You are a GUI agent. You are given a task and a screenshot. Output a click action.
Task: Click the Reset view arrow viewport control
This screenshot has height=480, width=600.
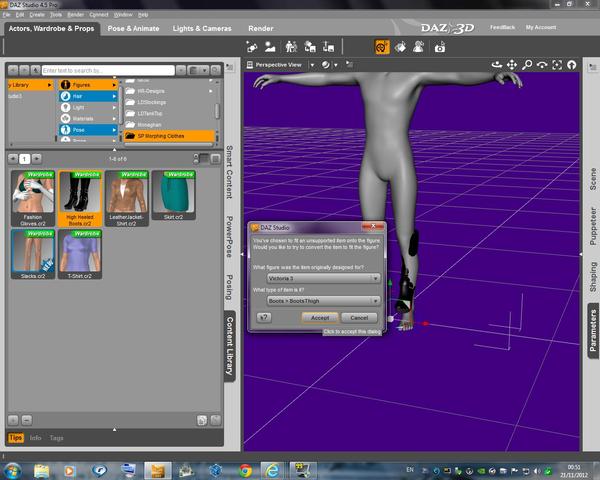pos(572,65)
